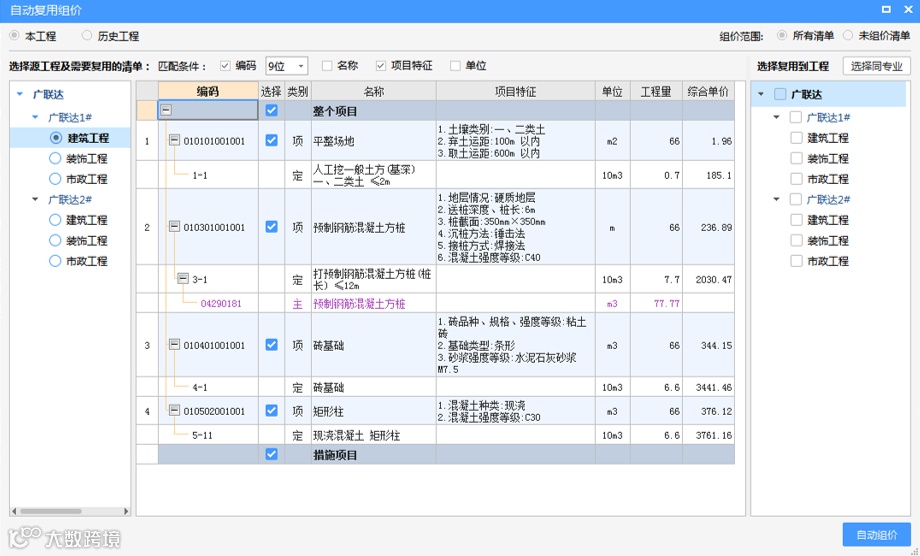920x556 pixels.
Task: Toggle the 编码 match condition checkbox
Action: point(225,66)
